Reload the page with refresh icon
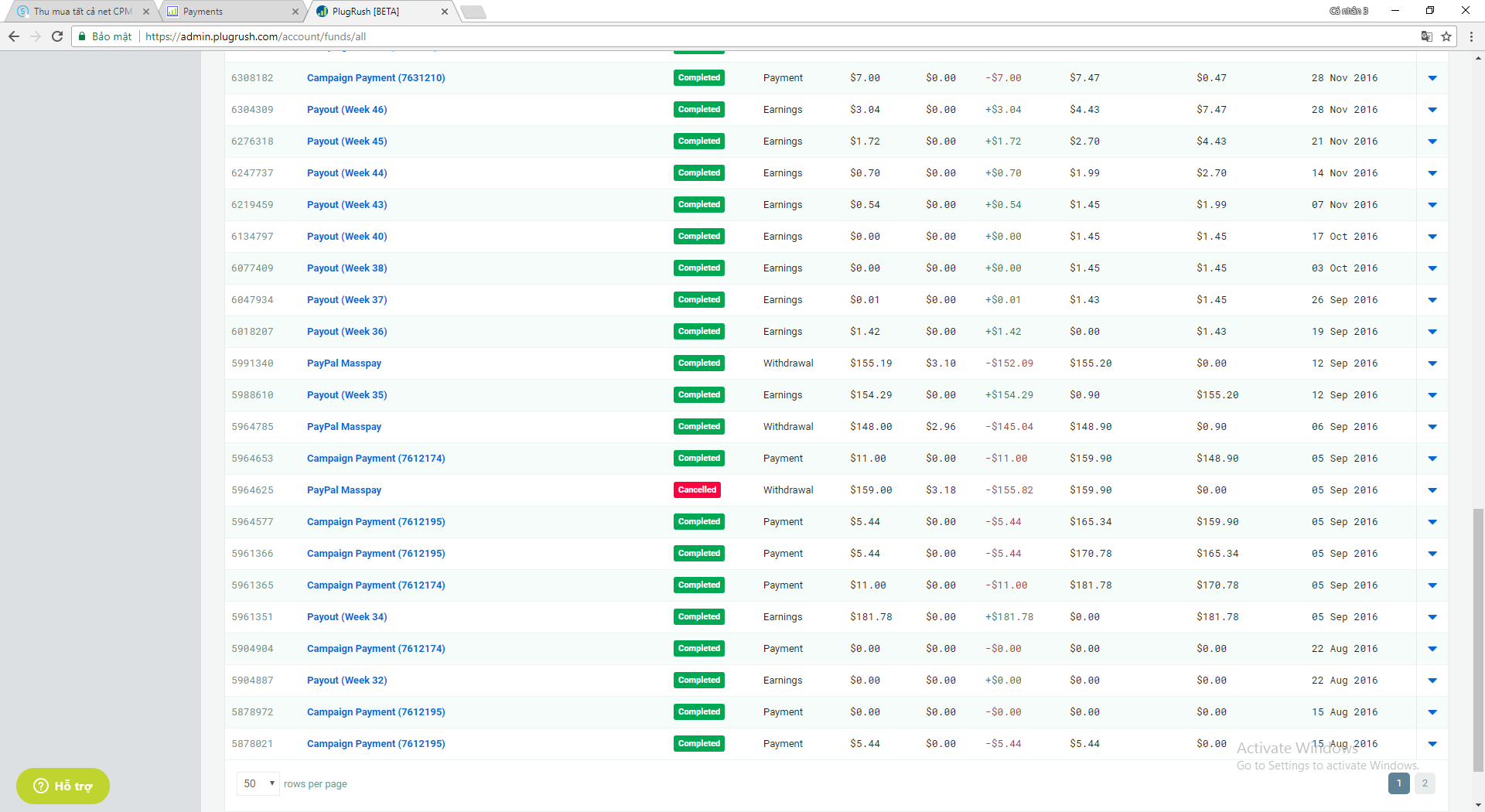The image size is (1485, 812). tap(57, 36)
